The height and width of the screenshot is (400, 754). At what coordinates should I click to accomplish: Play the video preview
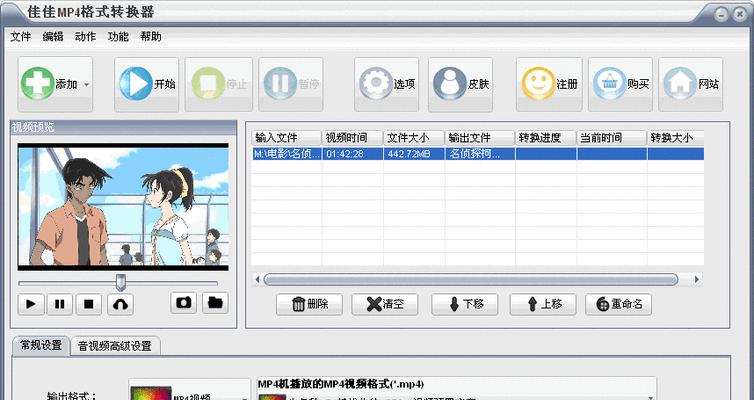[x=31, y=304]
